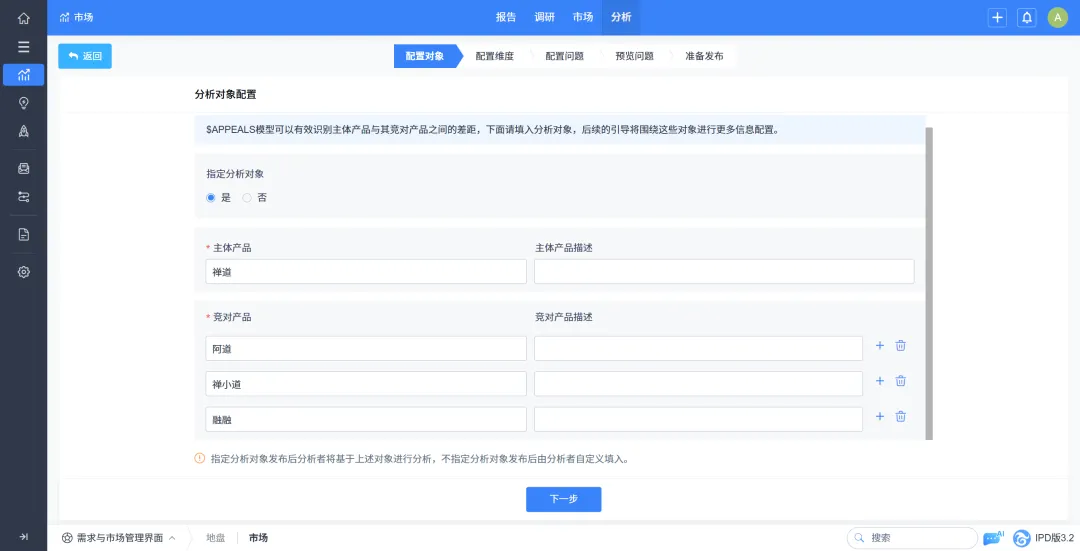The width and height of the screenshot is (1080, 551).
Task: Collapse the sidebar with the arrow icon
Action: 23,537
